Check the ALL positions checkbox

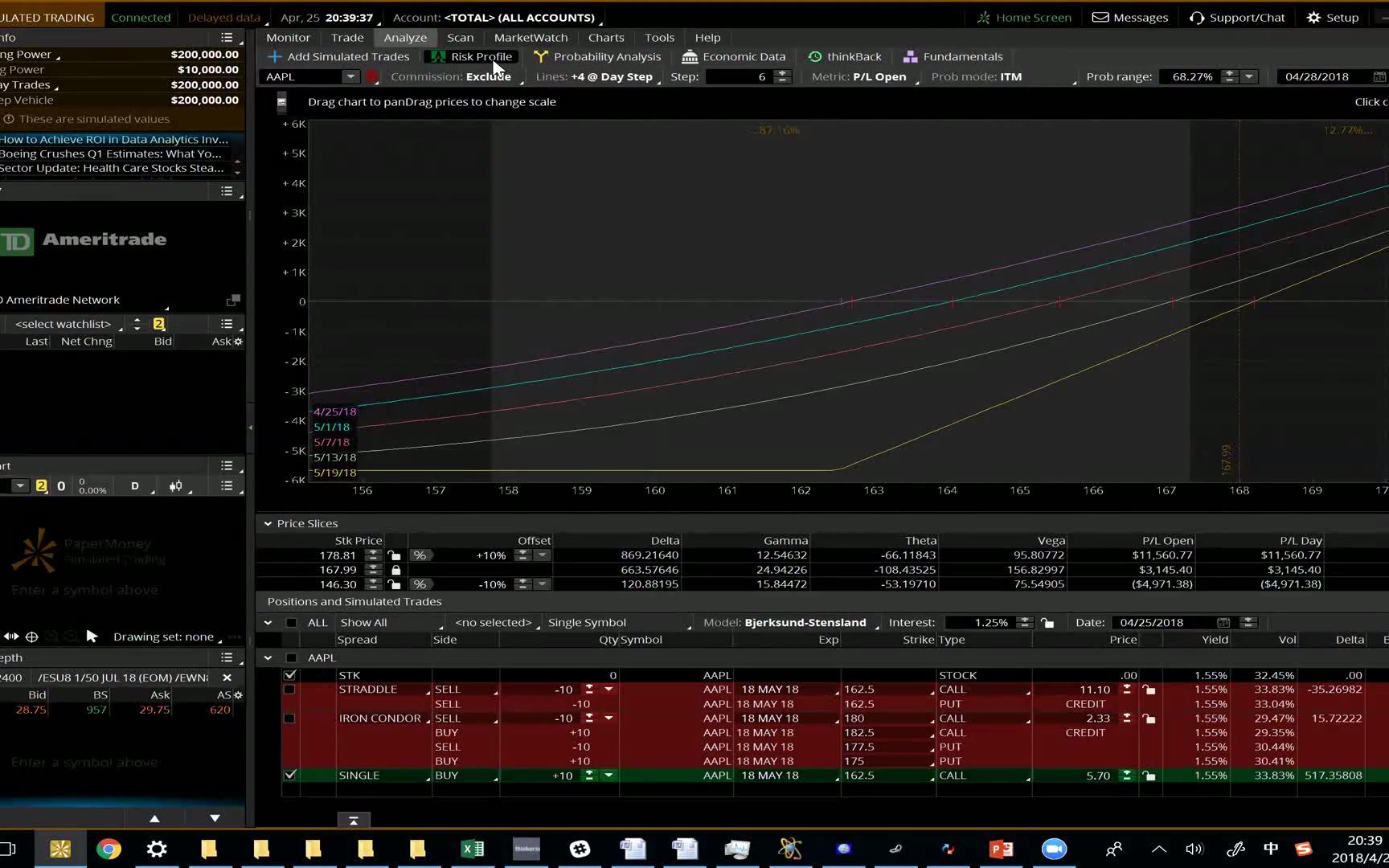[291, 622]
